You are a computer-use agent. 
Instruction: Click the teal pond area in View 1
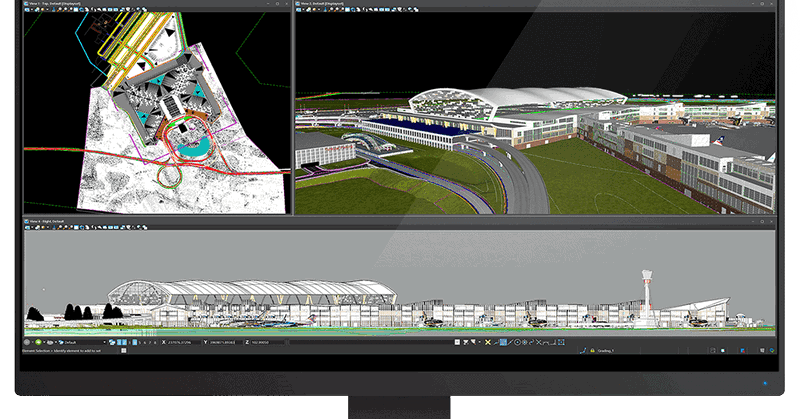195,149
